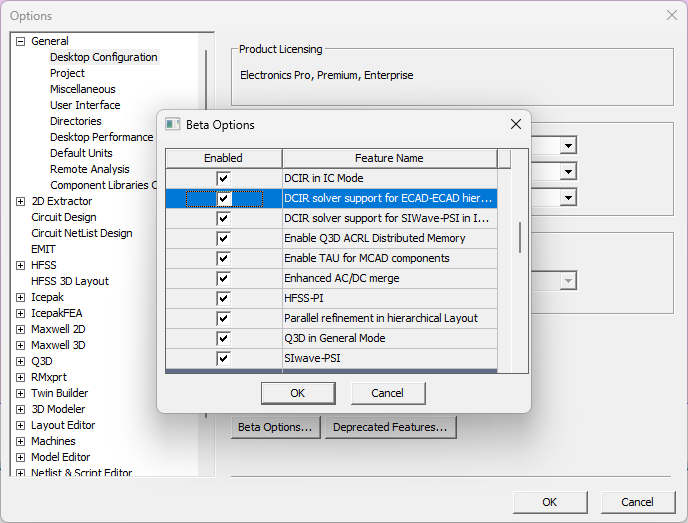Select Desktop Configuration in options tree
This screenshot has width=688, height=523.
104,57
